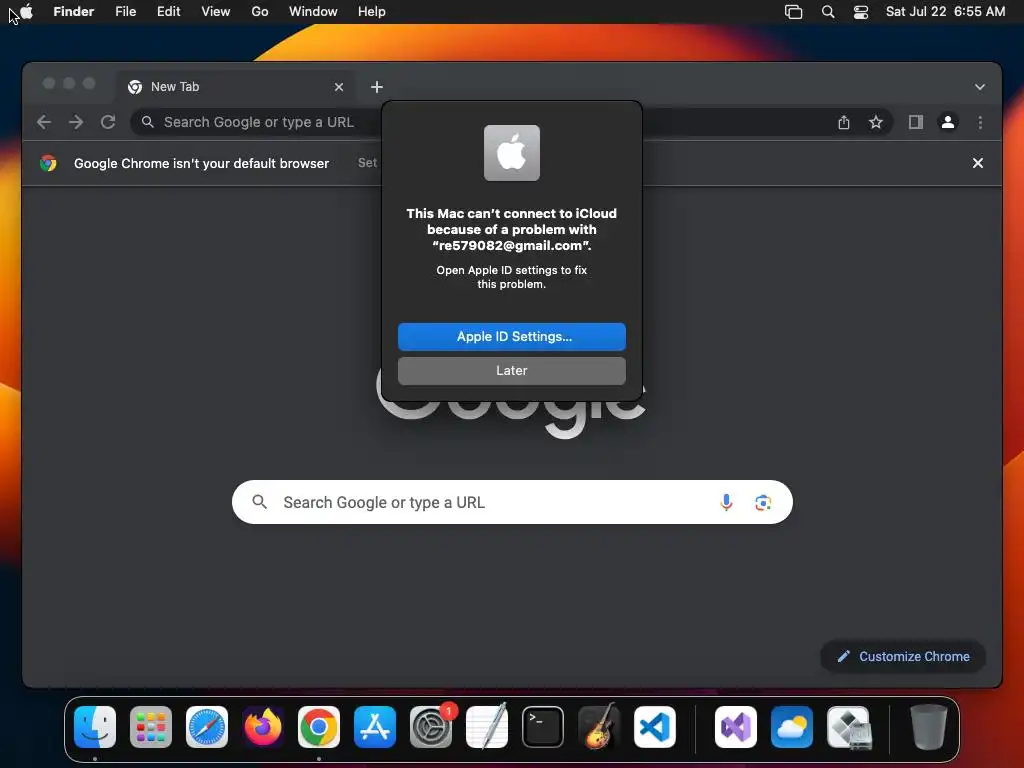Expand the Chrome tab search chevron
Screen dimensions: 1024x768
coord(980,87)
